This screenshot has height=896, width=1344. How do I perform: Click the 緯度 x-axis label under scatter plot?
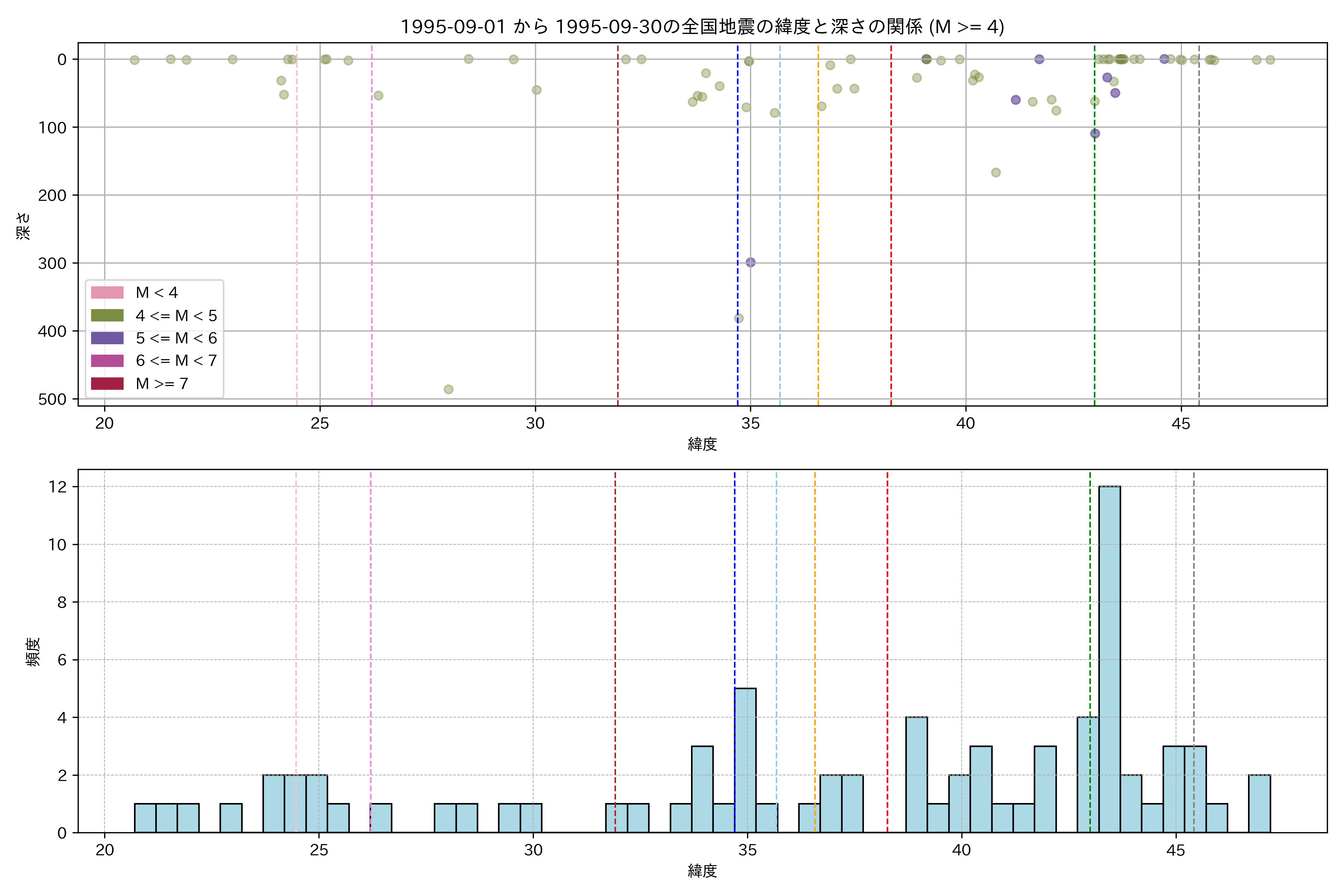coord(702,444)
